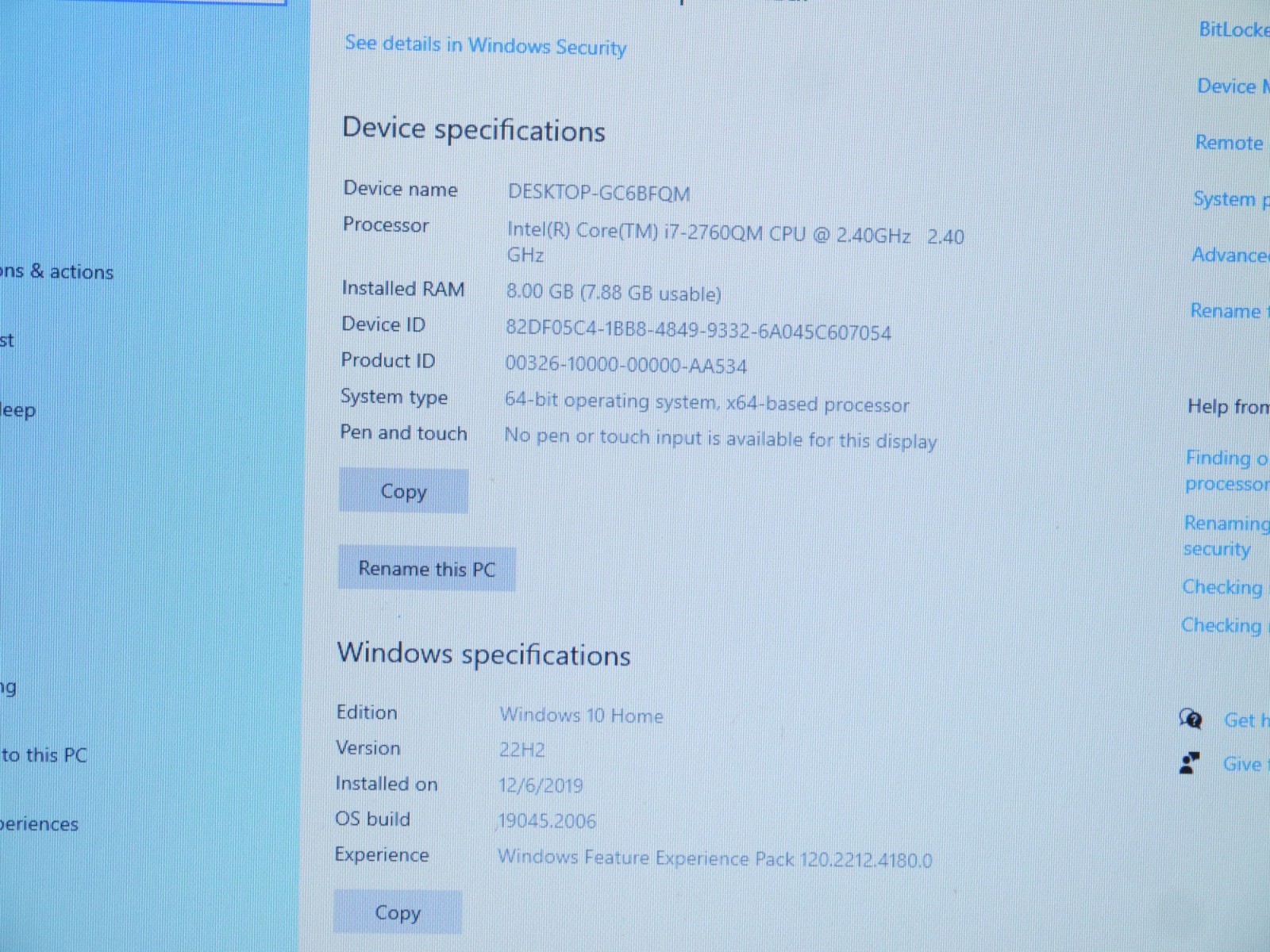Copy the Windows specifications
This screenshot has height=952, width=1270.
[x=398, y=912]
